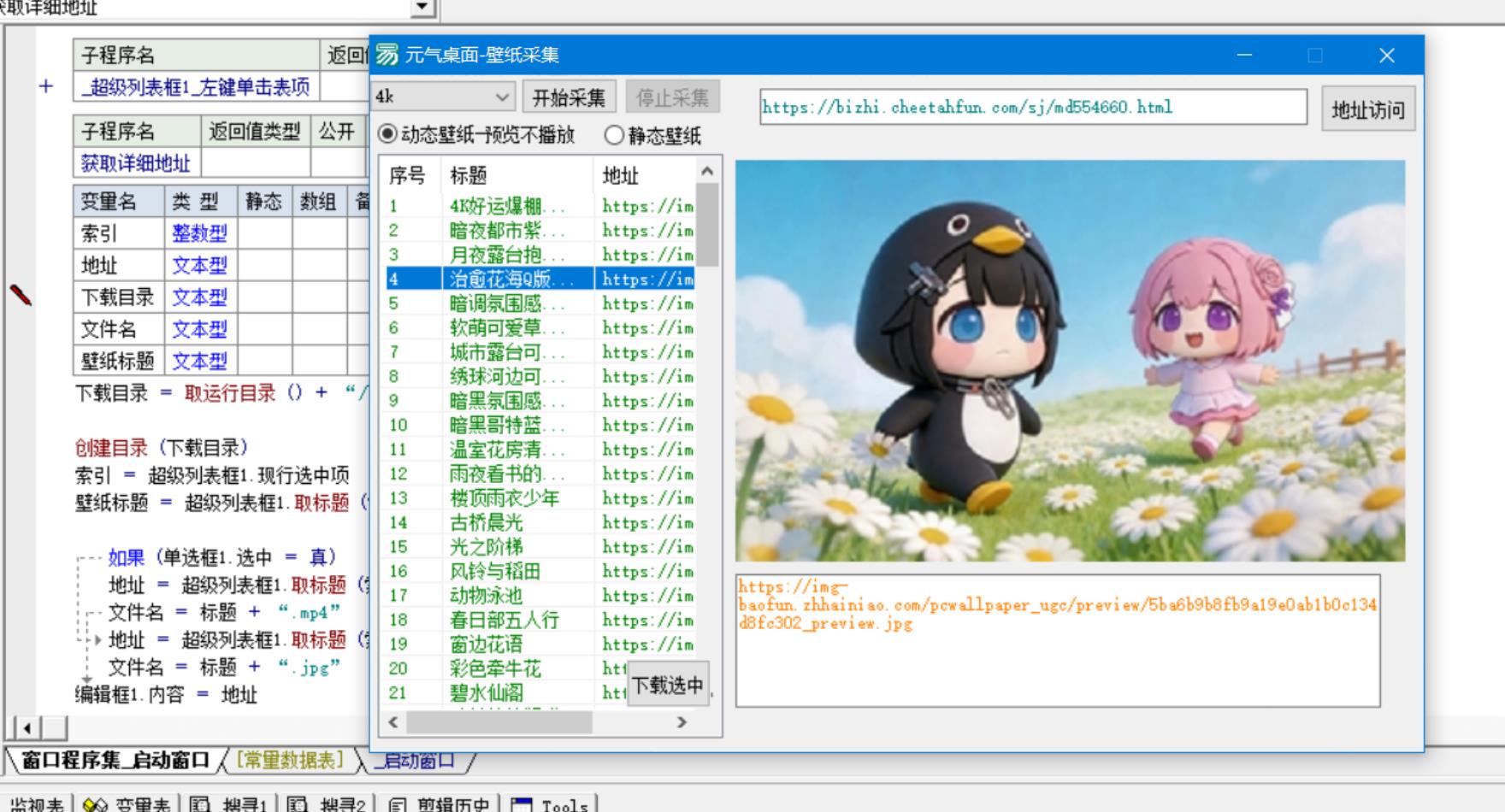Select list row 暗黑氛围感

(540, 401)
